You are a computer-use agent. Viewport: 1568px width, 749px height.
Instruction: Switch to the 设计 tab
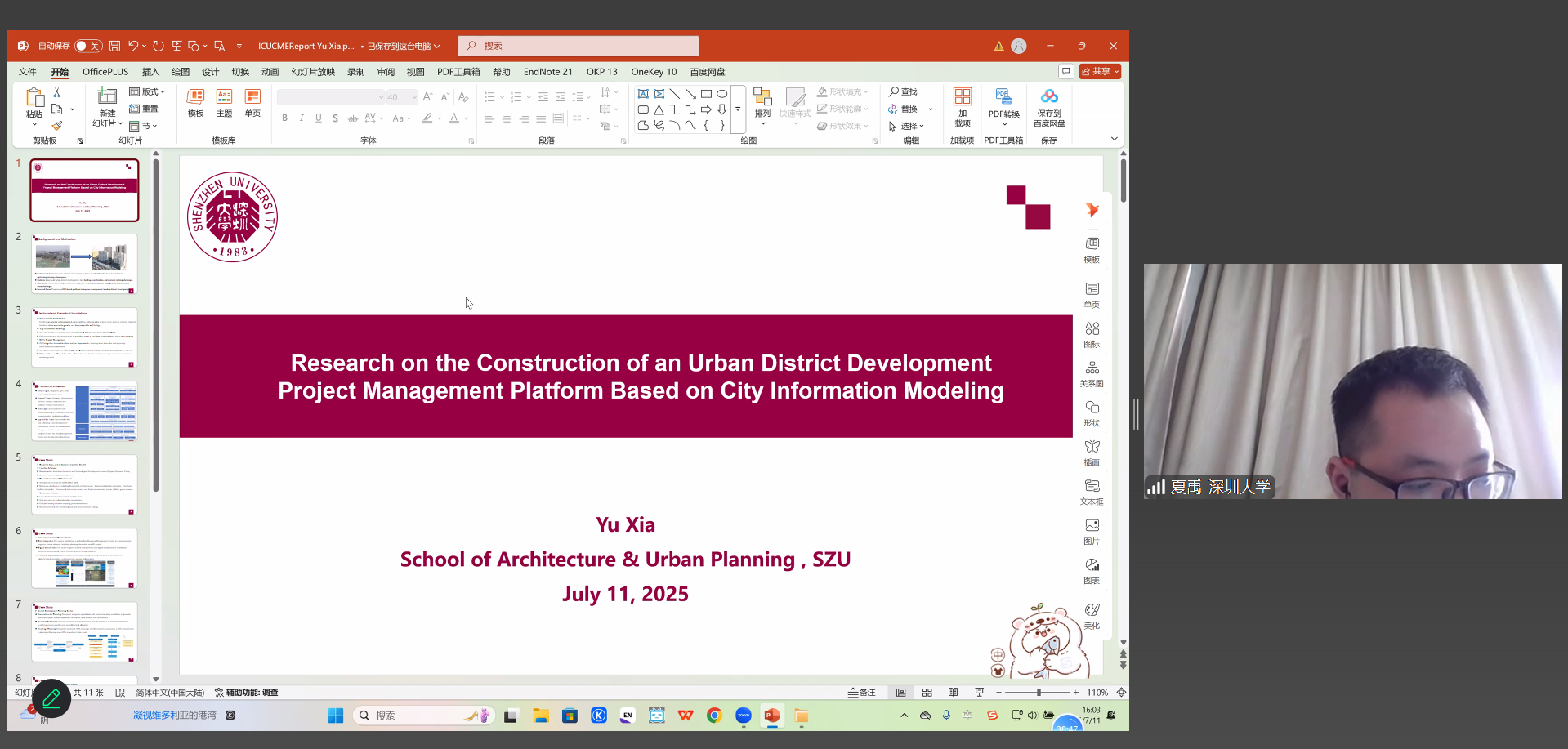coord(211,72)
